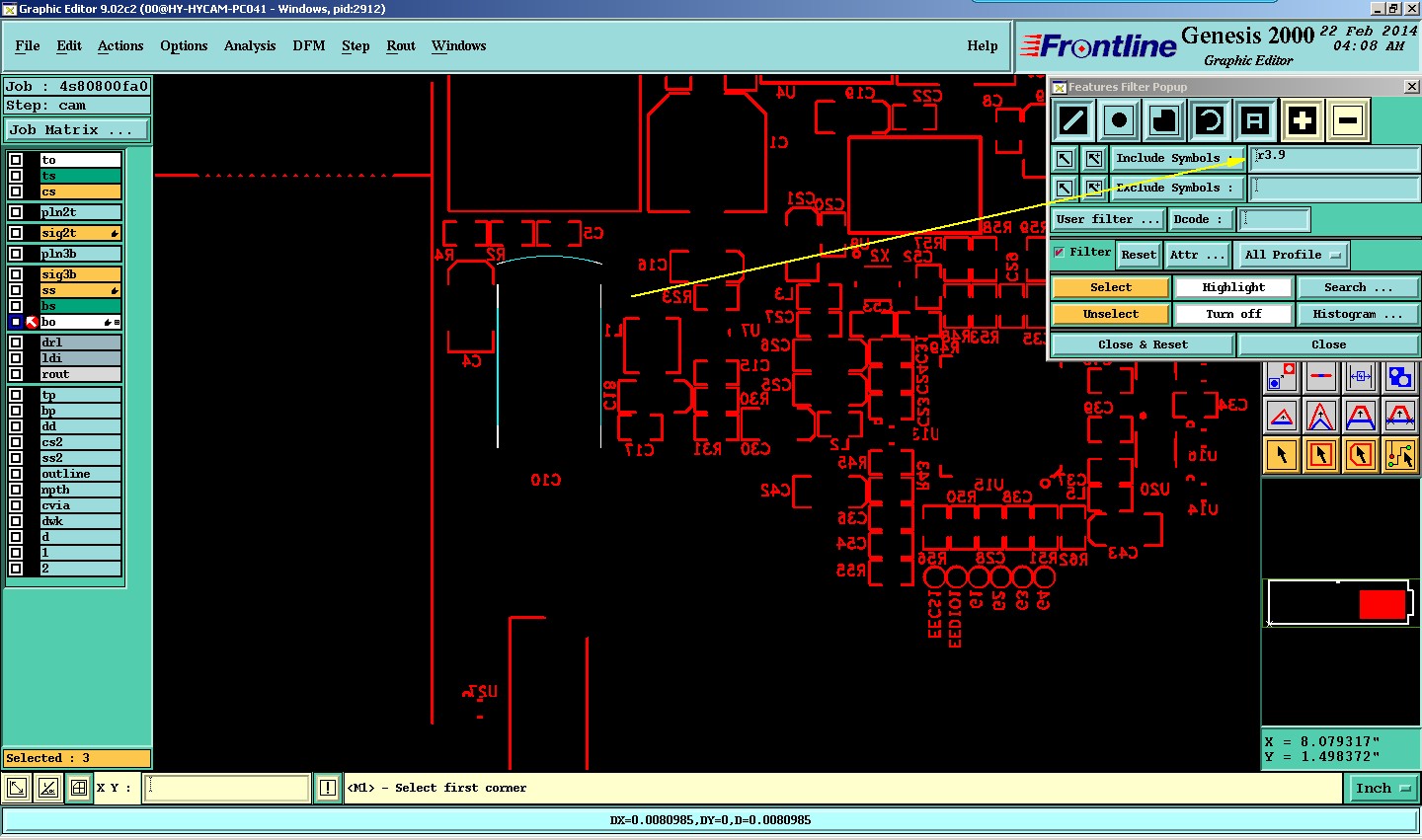Select the negative polarity minus icon

point(1348,120)
